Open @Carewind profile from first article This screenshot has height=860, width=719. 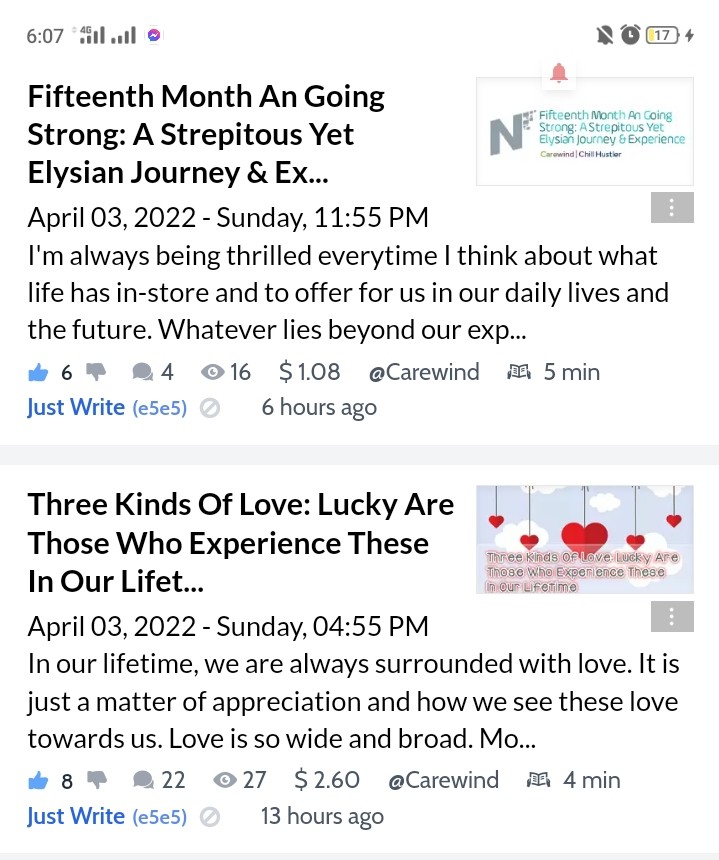click(424, 372)
